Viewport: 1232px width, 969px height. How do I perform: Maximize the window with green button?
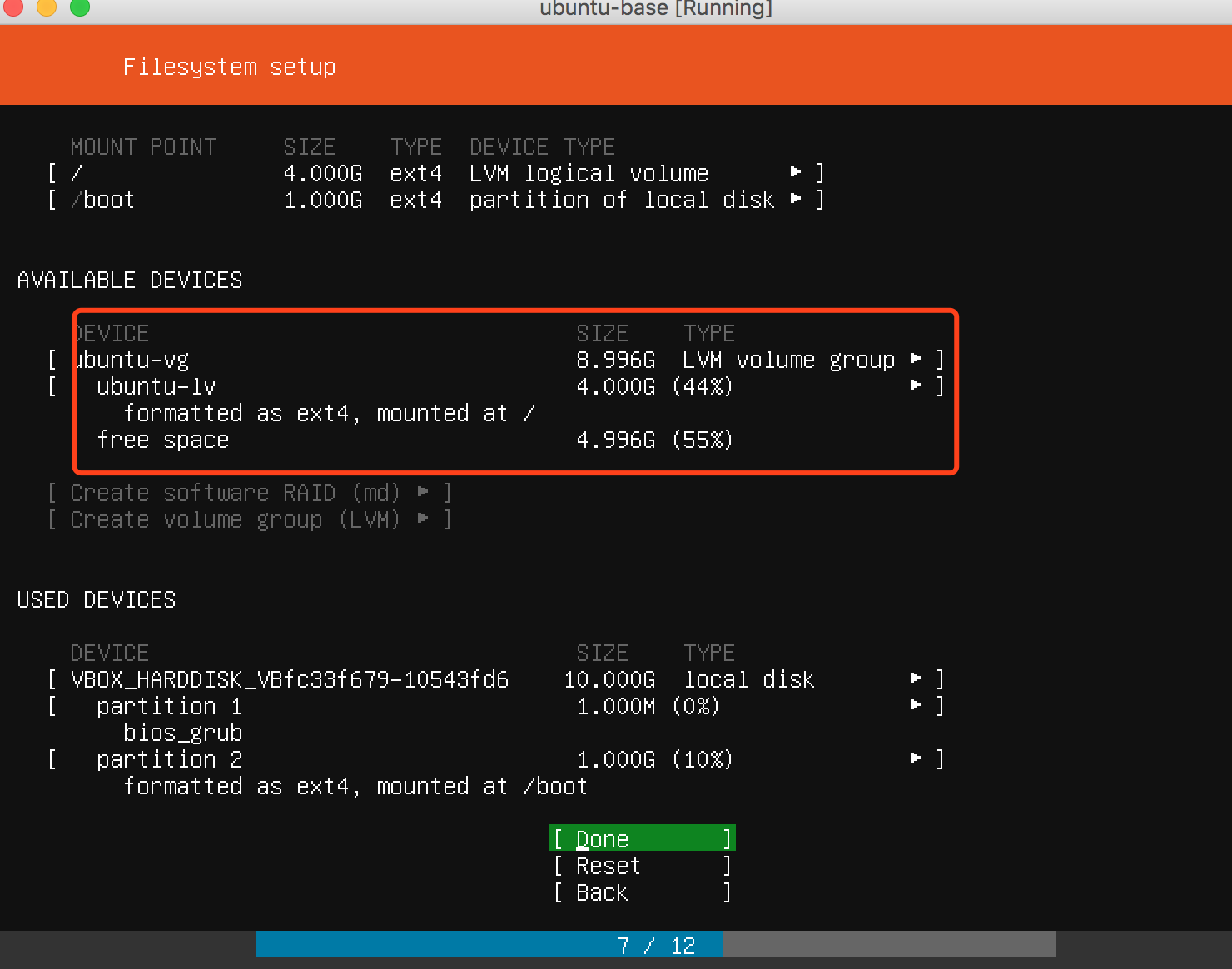point(80,7)
